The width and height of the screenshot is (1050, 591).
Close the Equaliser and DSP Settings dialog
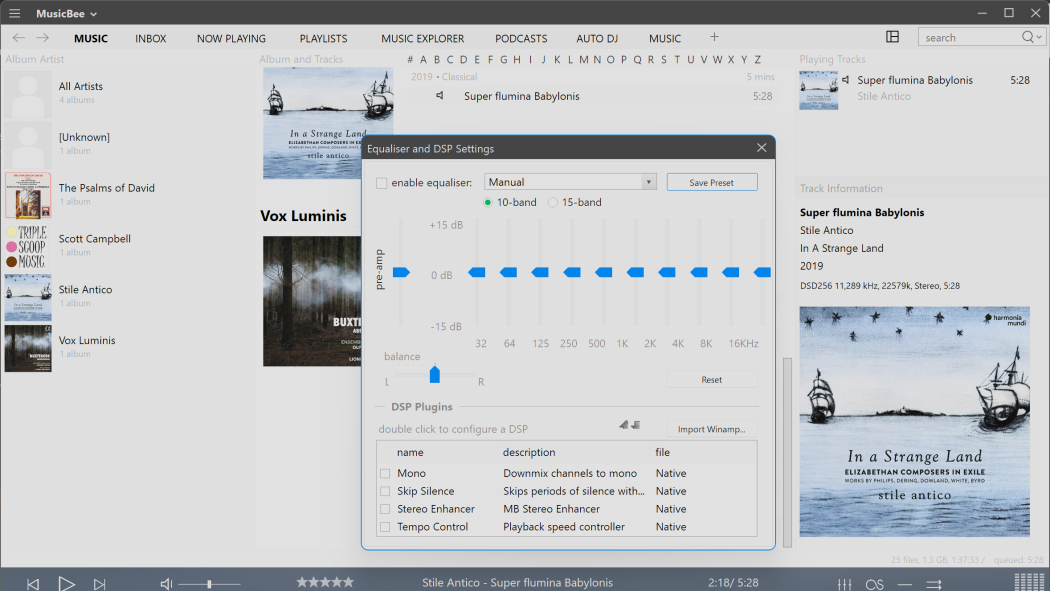pos(761,148)
